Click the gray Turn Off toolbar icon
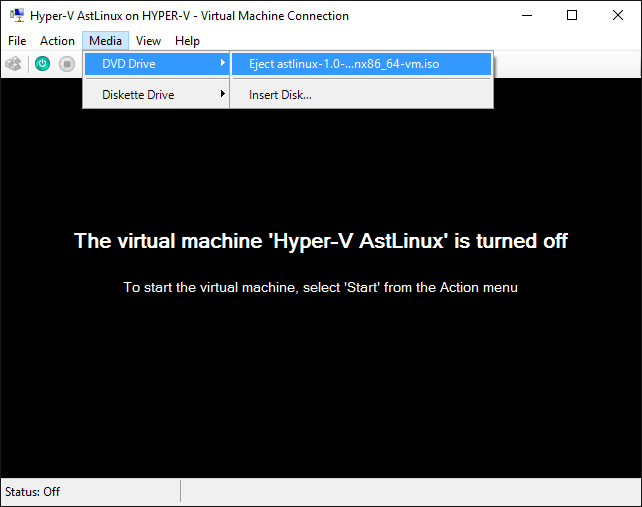 click(x=67, y=64)
